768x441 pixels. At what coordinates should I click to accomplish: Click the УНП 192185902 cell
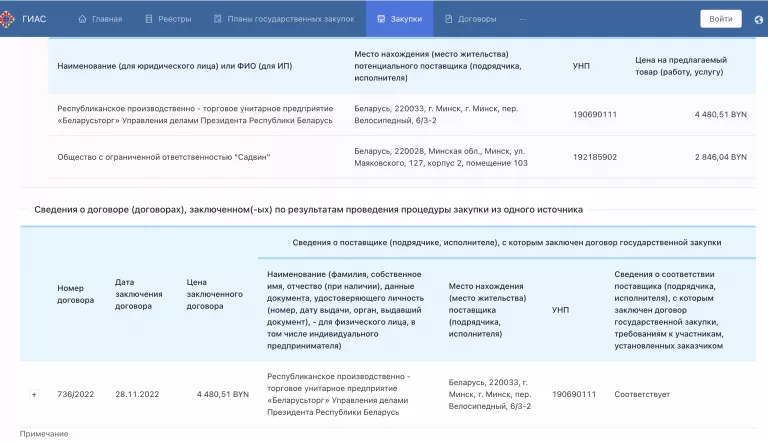[x=594, y=157]
